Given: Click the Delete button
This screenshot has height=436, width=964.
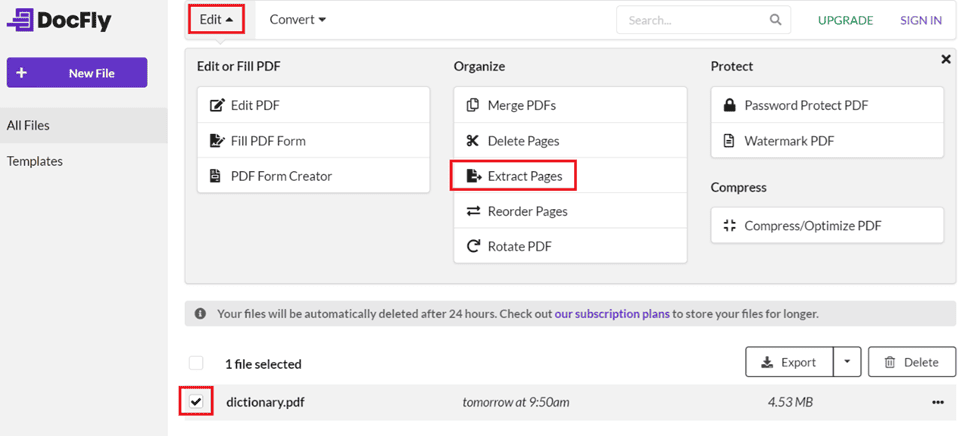Looking at the screenshot, I should point(912,362).
